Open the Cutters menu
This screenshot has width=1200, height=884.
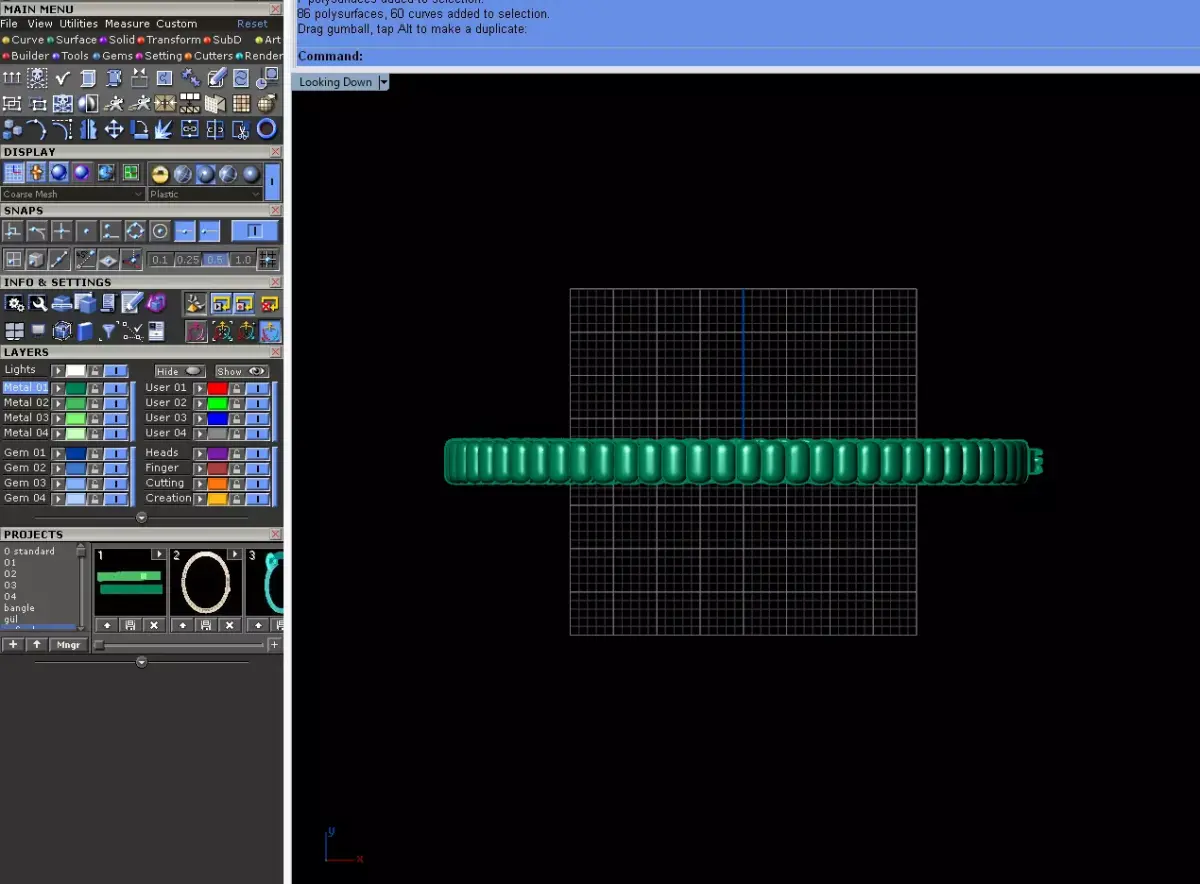[213, 56]
